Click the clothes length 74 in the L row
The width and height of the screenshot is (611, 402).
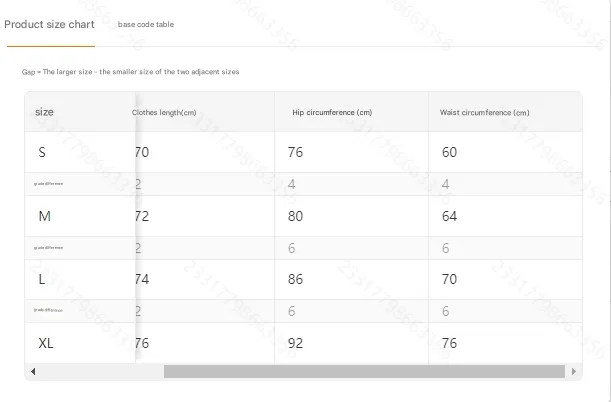pyautogui.click(x=142, y=280)
